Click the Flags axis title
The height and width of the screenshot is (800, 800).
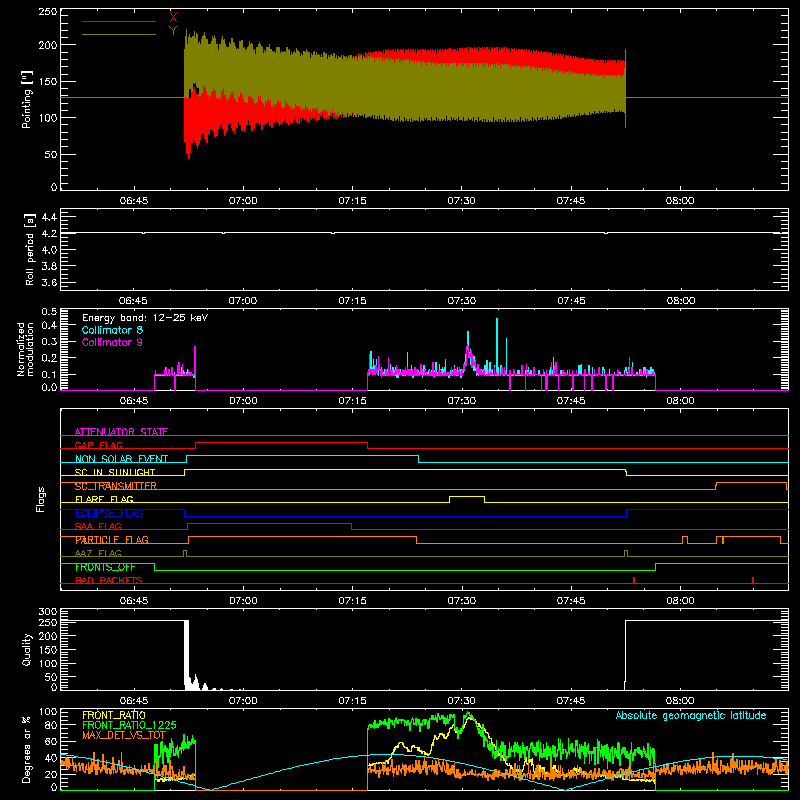click(x=40, y=499)
